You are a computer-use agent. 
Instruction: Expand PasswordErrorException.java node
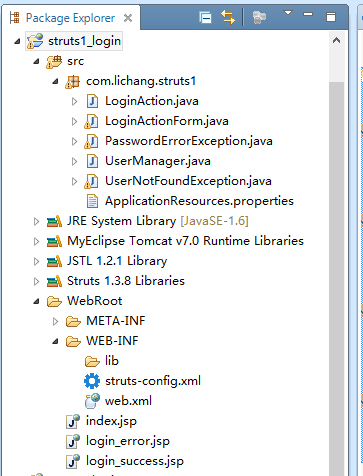[x=74, y=141]
